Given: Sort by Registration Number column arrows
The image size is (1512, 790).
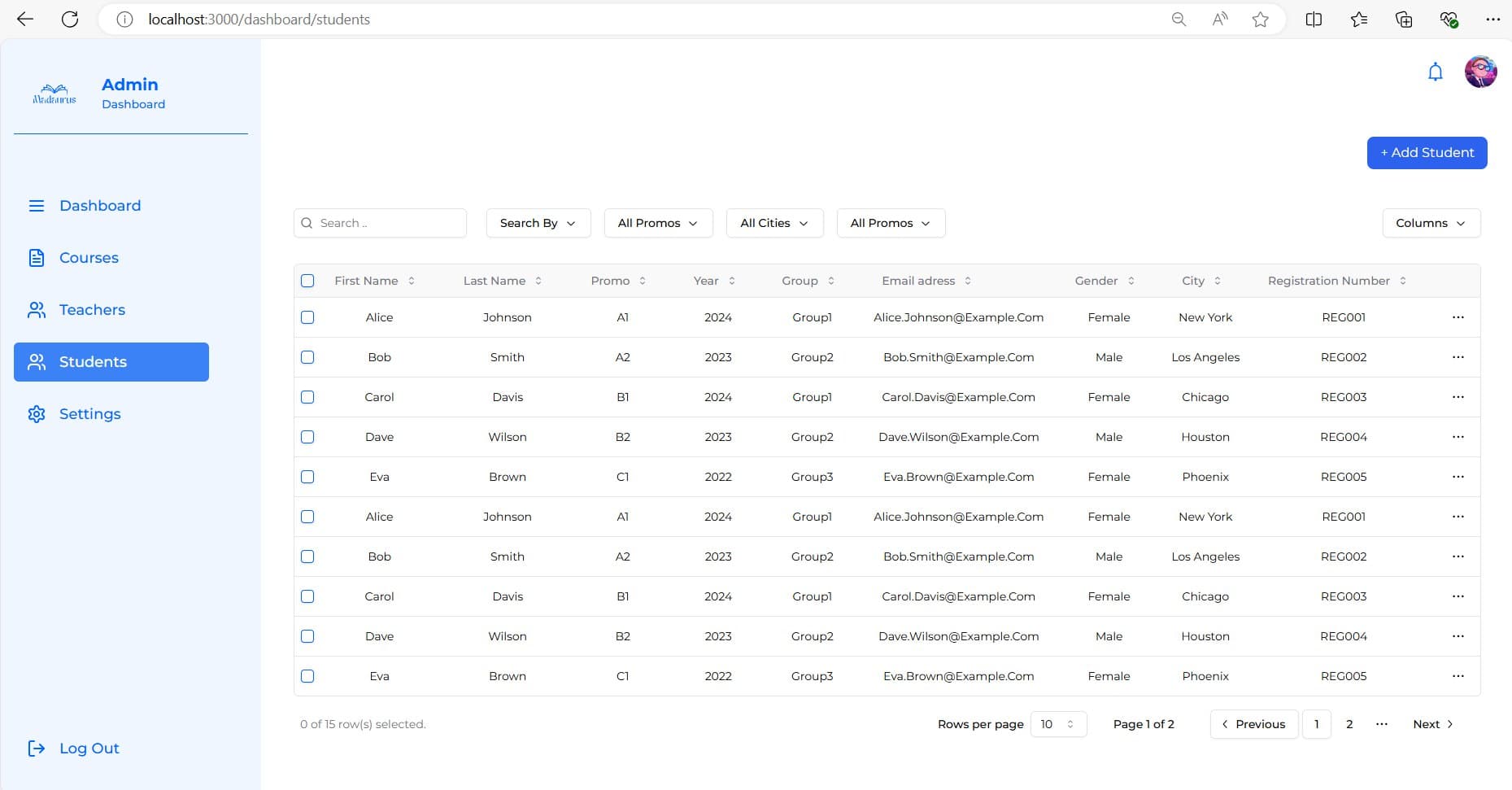Looking at the screenshot, I should tap(1403, 281).
